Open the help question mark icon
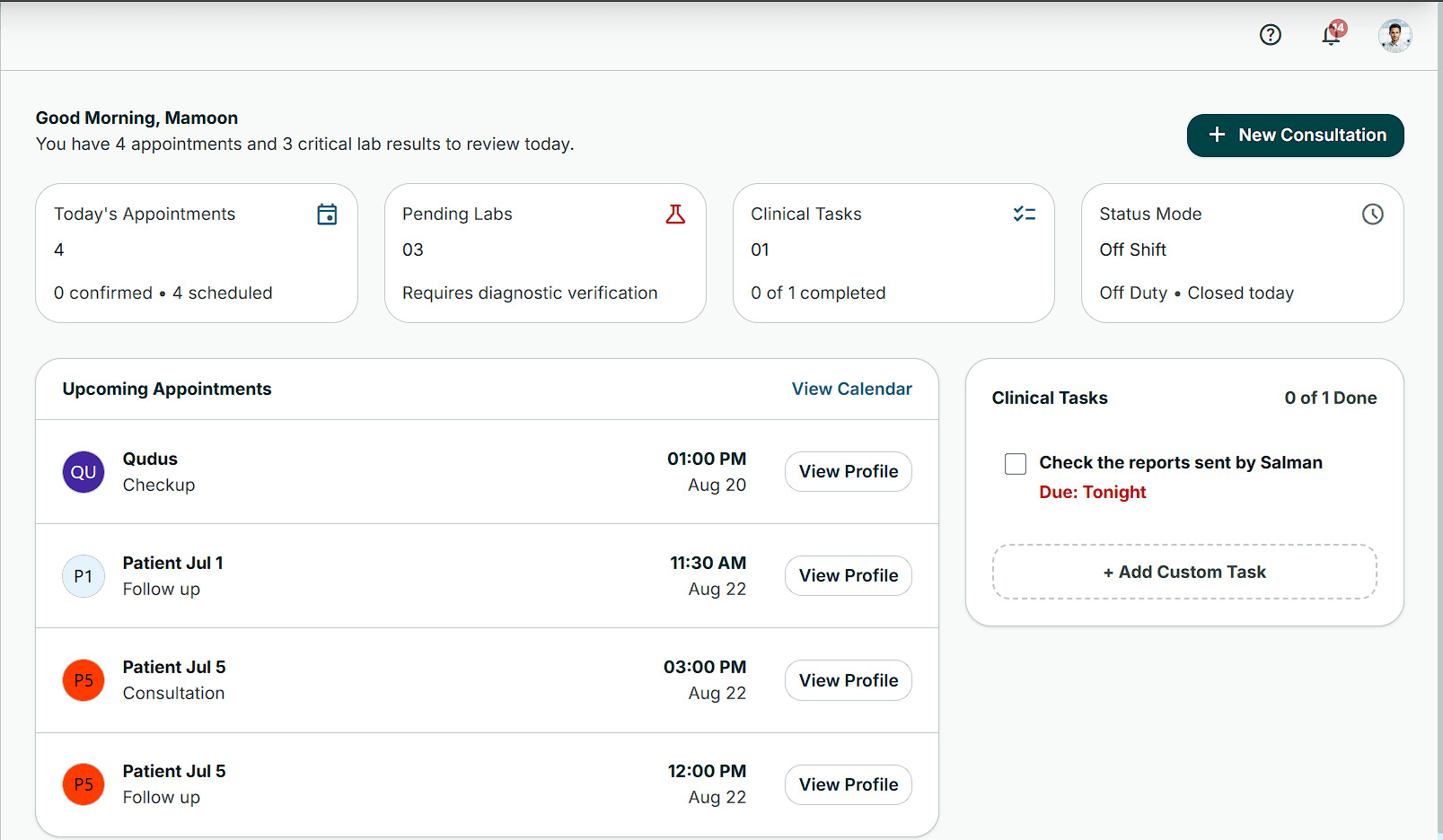 pos(1270,35)
